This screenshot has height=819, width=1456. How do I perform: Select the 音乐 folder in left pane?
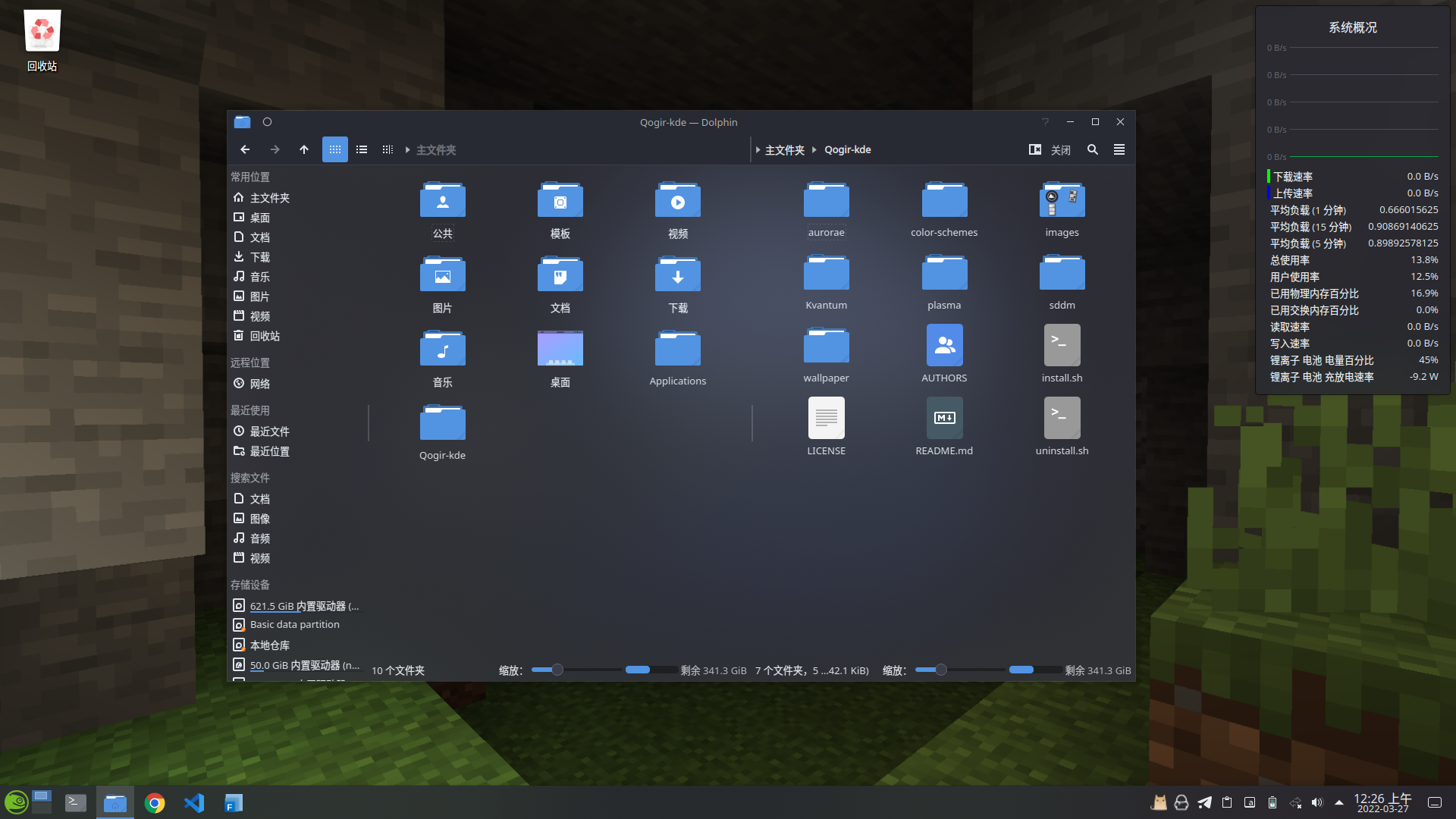443,350
